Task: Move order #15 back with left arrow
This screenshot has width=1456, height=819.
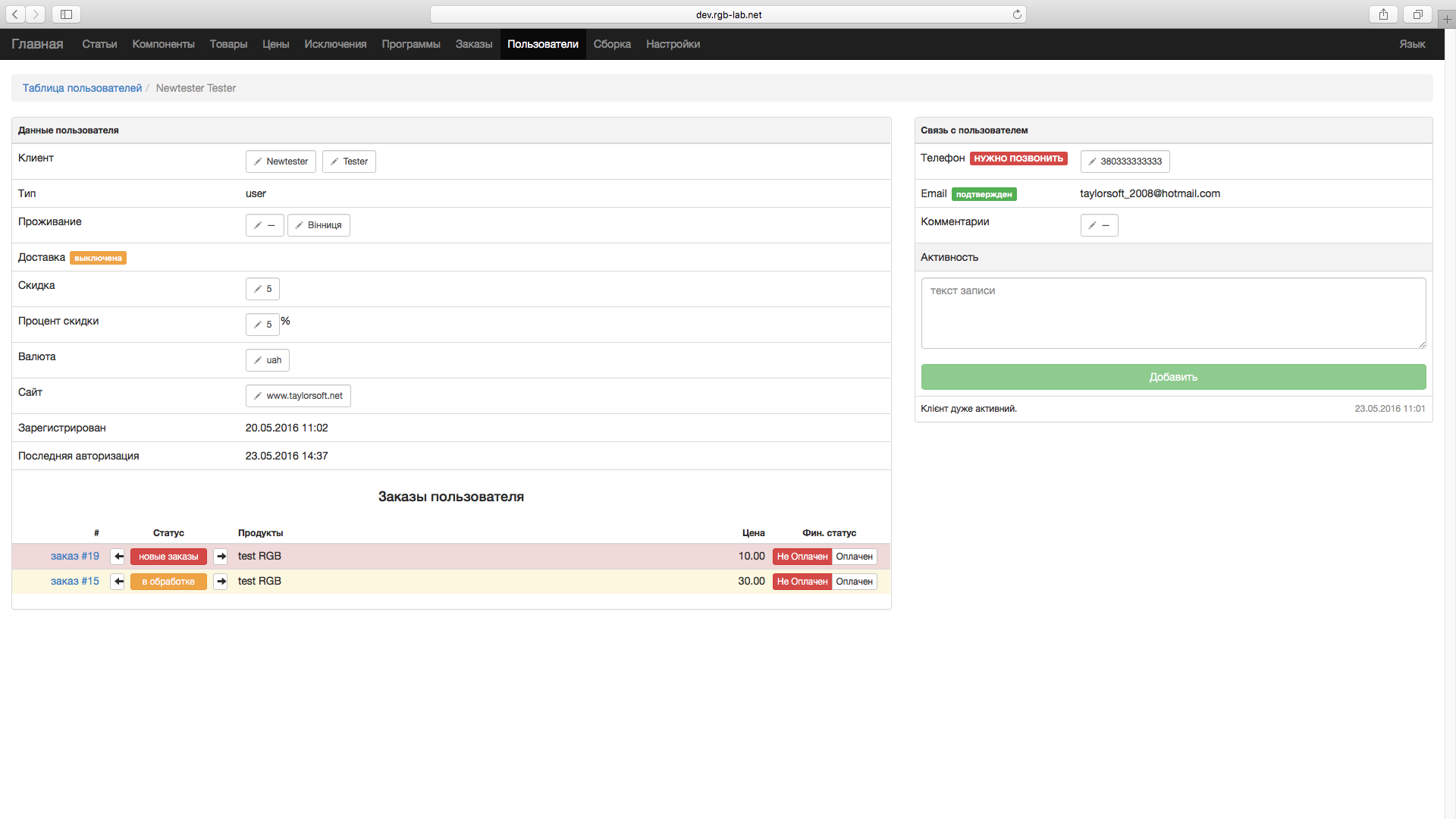Action: [118, 582]
